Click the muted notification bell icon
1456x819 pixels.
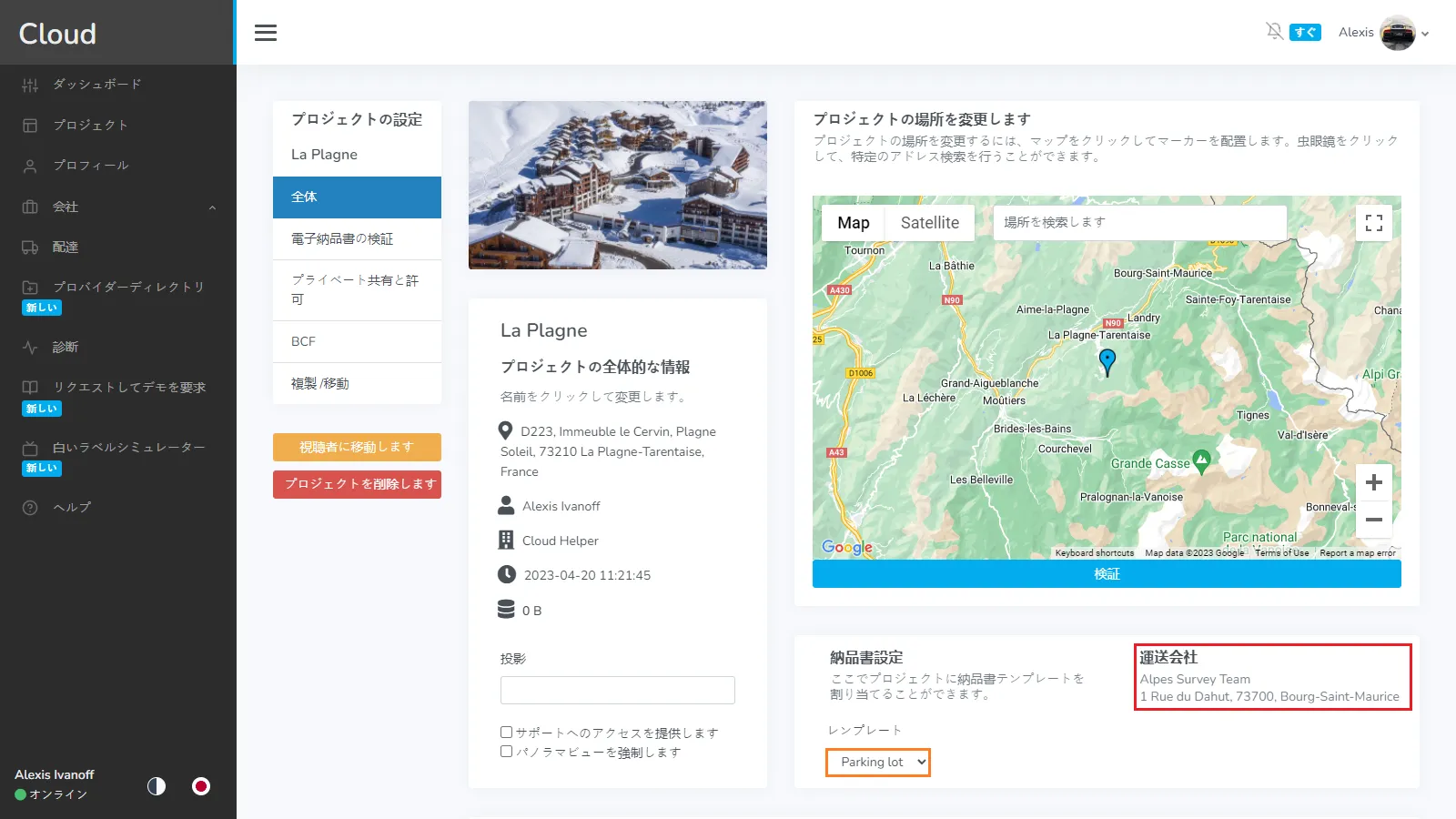click(x=1273, y=31)
